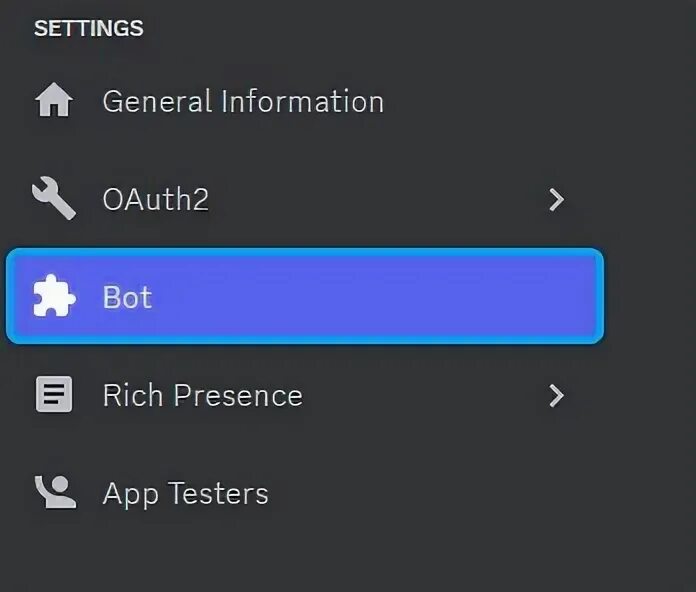Expand the OAuth2 submenu chevron
This screenshot has width=696, height=592.
pos(557,200)
